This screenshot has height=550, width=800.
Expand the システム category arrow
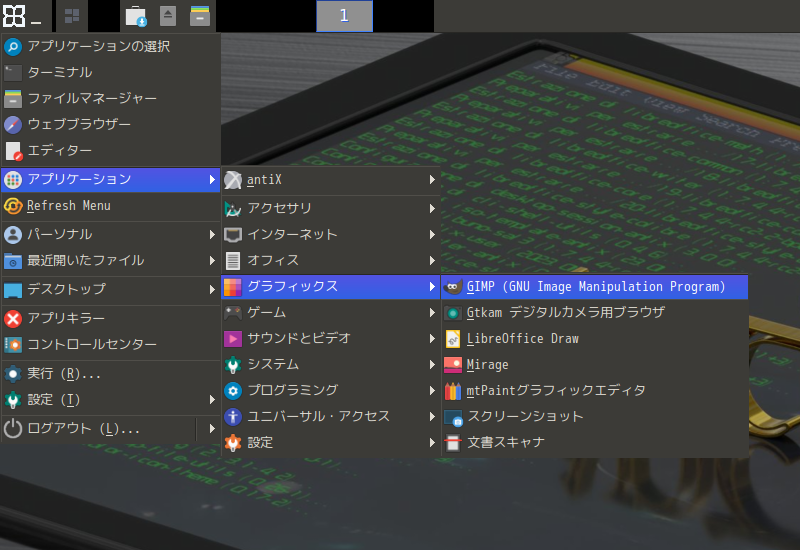432,365
